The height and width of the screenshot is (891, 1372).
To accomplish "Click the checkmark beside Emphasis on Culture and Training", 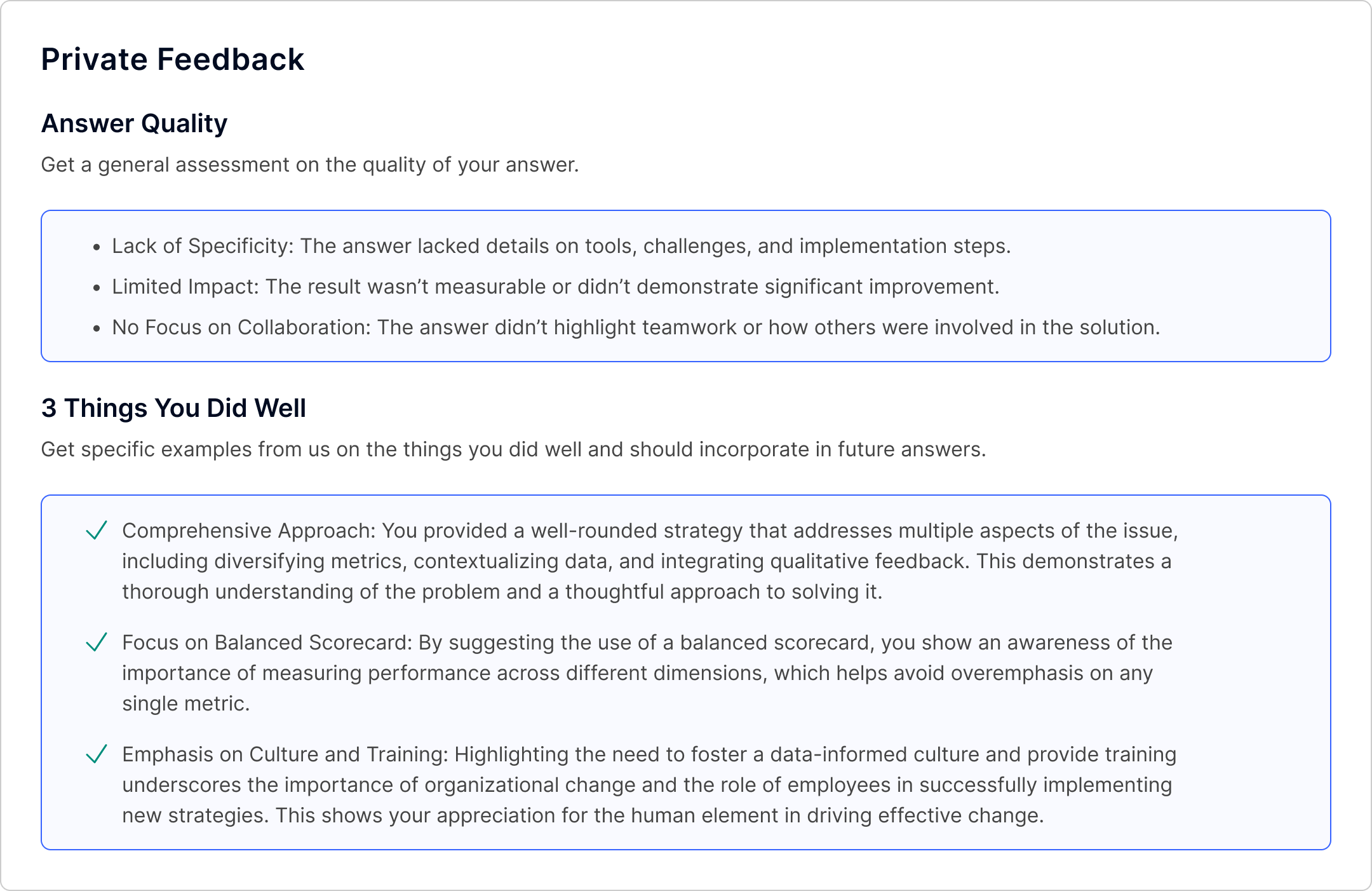I will pyautogui.click(x=96, y=754).
